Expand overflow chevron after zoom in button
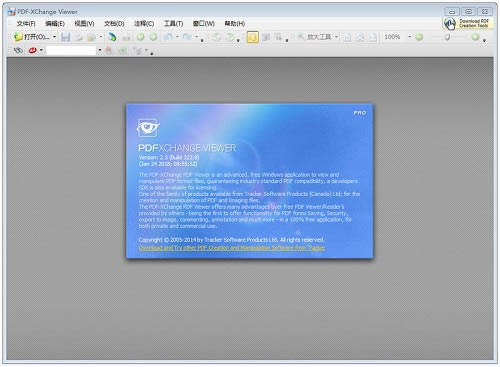Viewport: 500px width, 367px height. [484, 40]
